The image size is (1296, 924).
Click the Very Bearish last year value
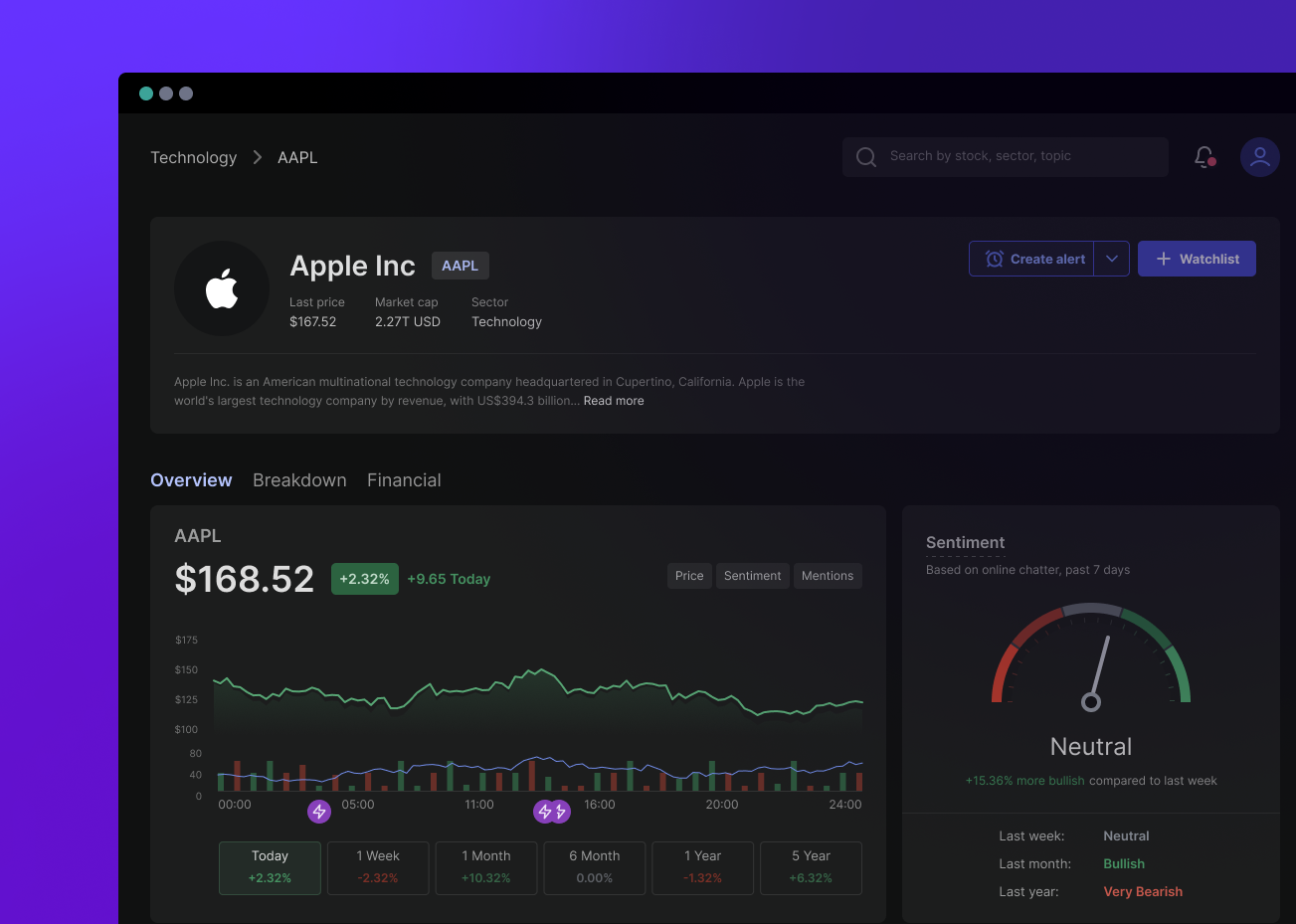pos(1143,892)
